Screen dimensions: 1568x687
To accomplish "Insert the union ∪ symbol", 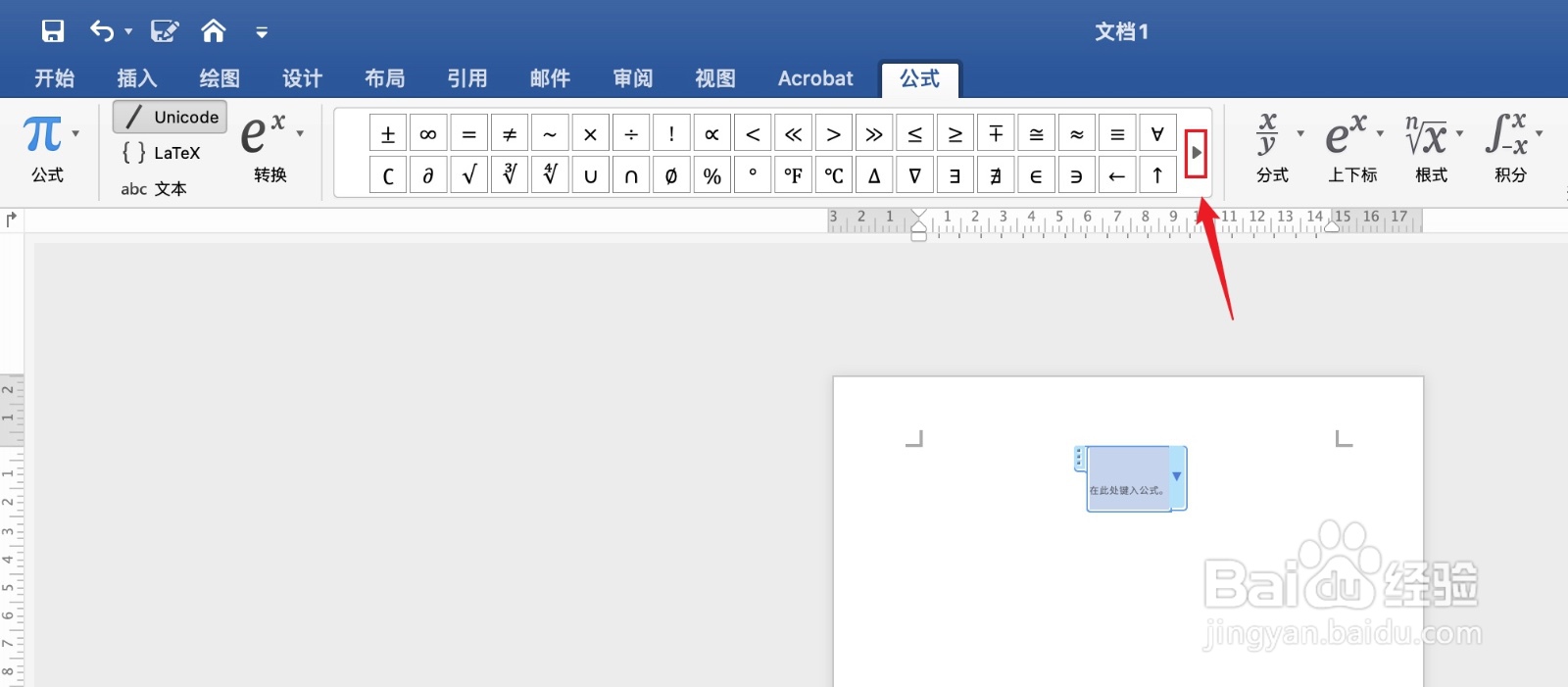I will [590, 175].
